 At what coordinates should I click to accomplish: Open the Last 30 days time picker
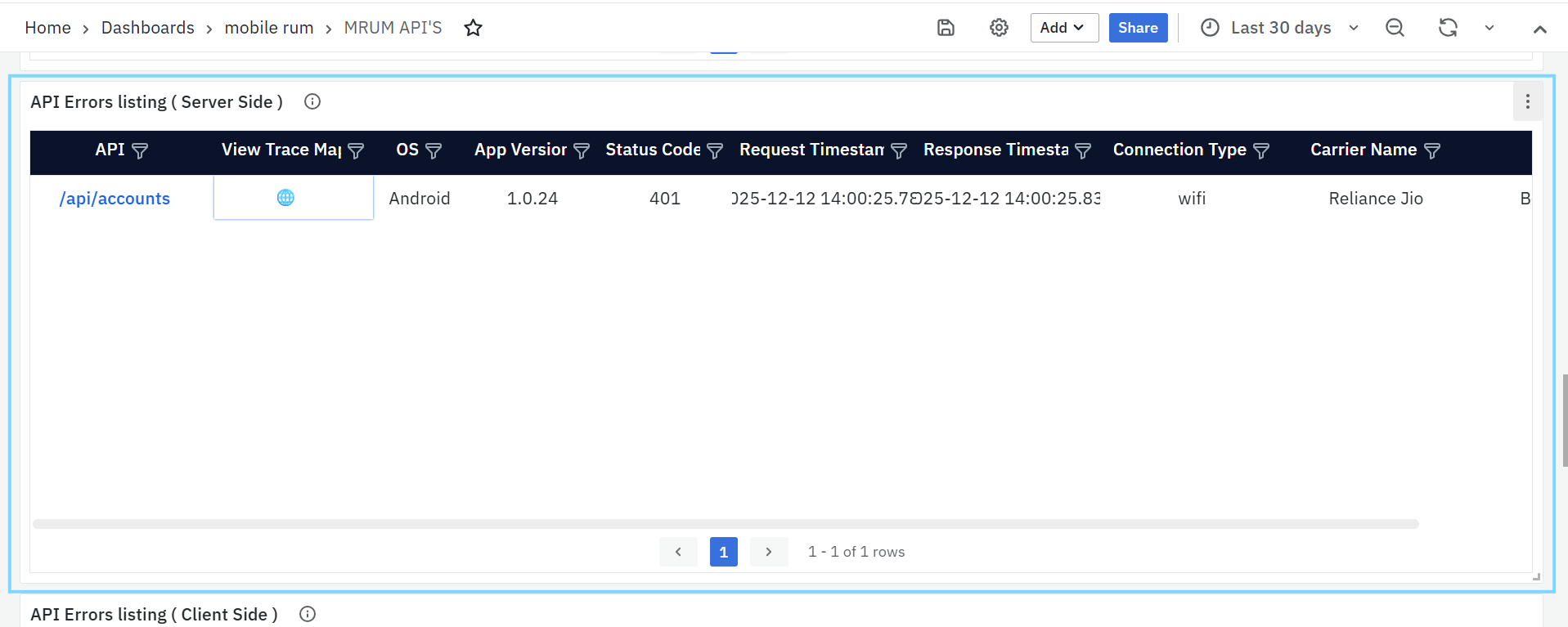pos(1279,28)
